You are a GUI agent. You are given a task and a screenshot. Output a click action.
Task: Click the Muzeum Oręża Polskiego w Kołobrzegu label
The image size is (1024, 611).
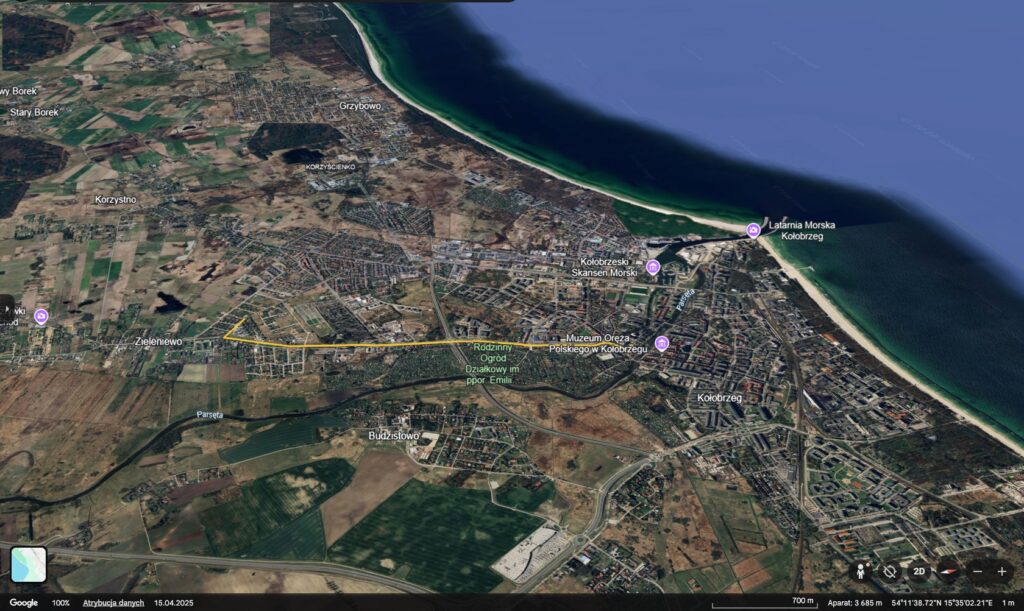pos(598,343)
